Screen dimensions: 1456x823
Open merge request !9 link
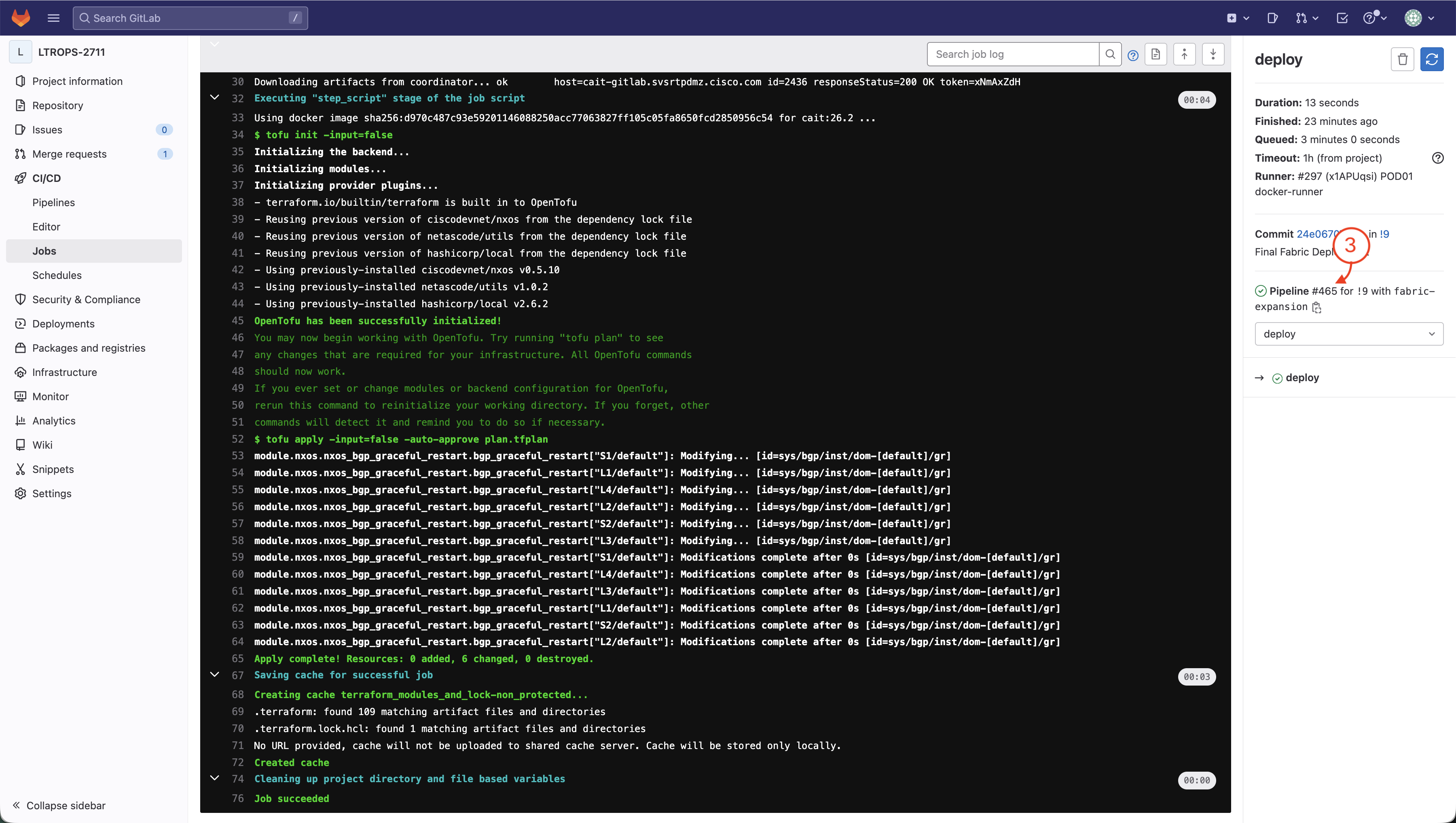pos(1384,234)
